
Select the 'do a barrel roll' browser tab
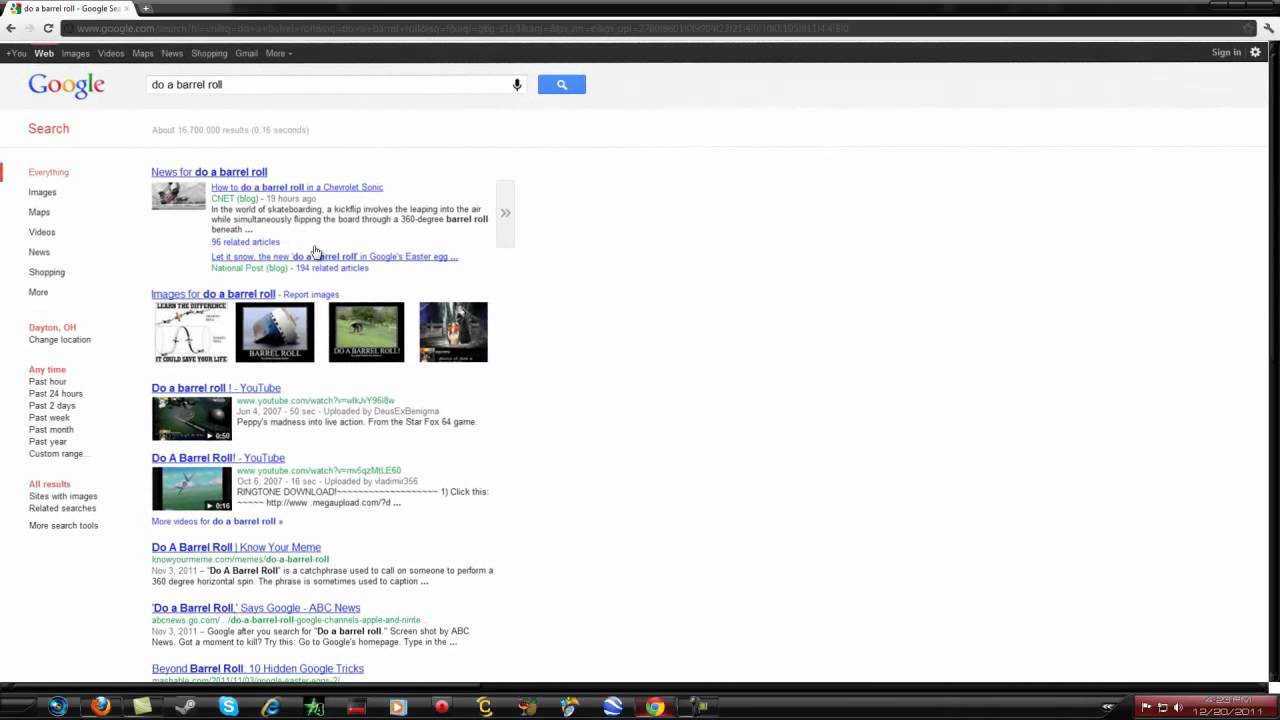[68, 8]
